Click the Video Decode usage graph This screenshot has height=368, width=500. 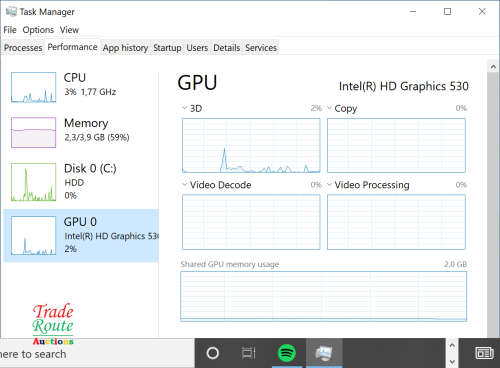pos(251,222)
